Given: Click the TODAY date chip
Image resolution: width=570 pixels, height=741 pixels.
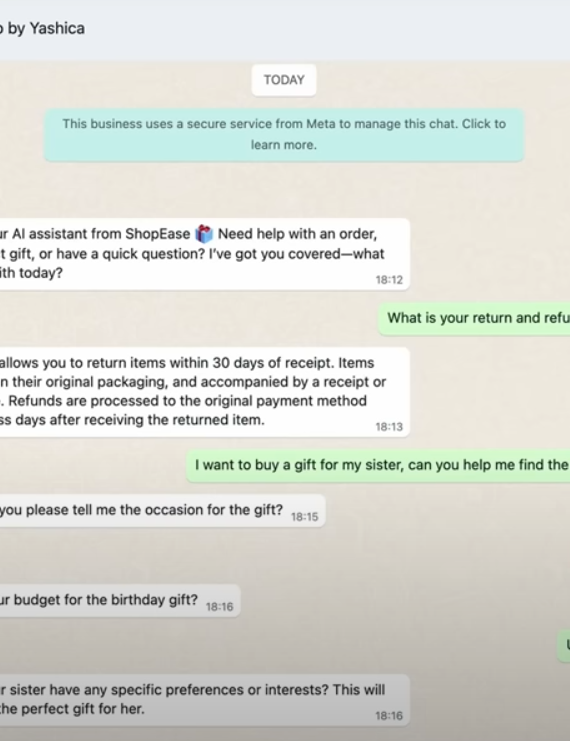Looking at the screenshot, I should [x=284, y=80].
